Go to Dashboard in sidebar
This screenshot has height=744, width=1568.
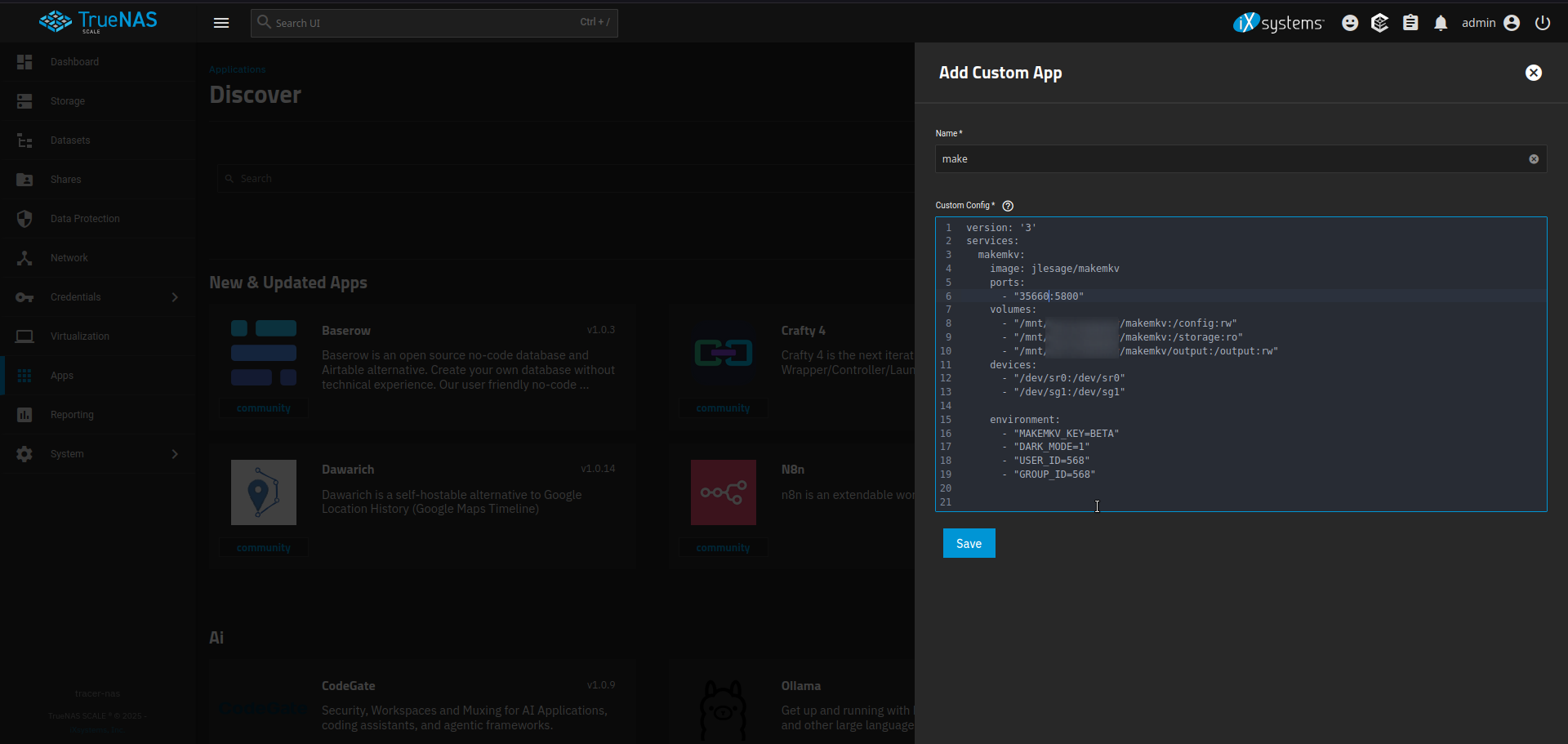coord(74,62)
